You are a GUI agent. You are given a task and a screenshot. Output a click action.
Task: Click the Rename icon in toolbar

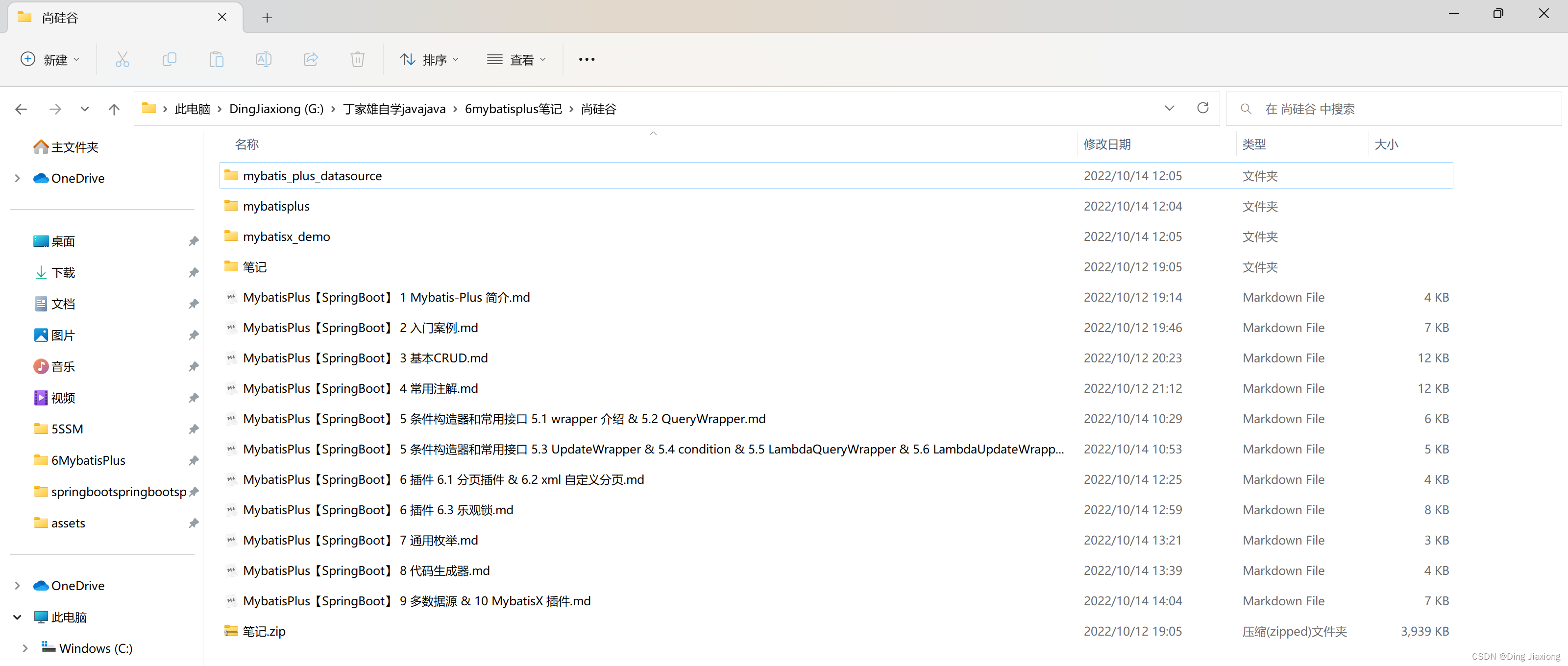click(x=264, y=59)
